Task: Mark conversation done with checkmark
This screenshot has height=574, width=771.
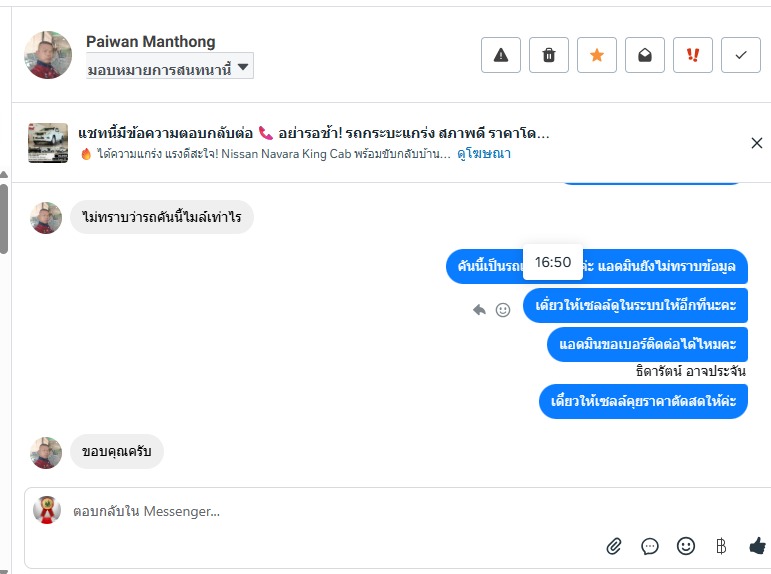Action: [741, 55]
